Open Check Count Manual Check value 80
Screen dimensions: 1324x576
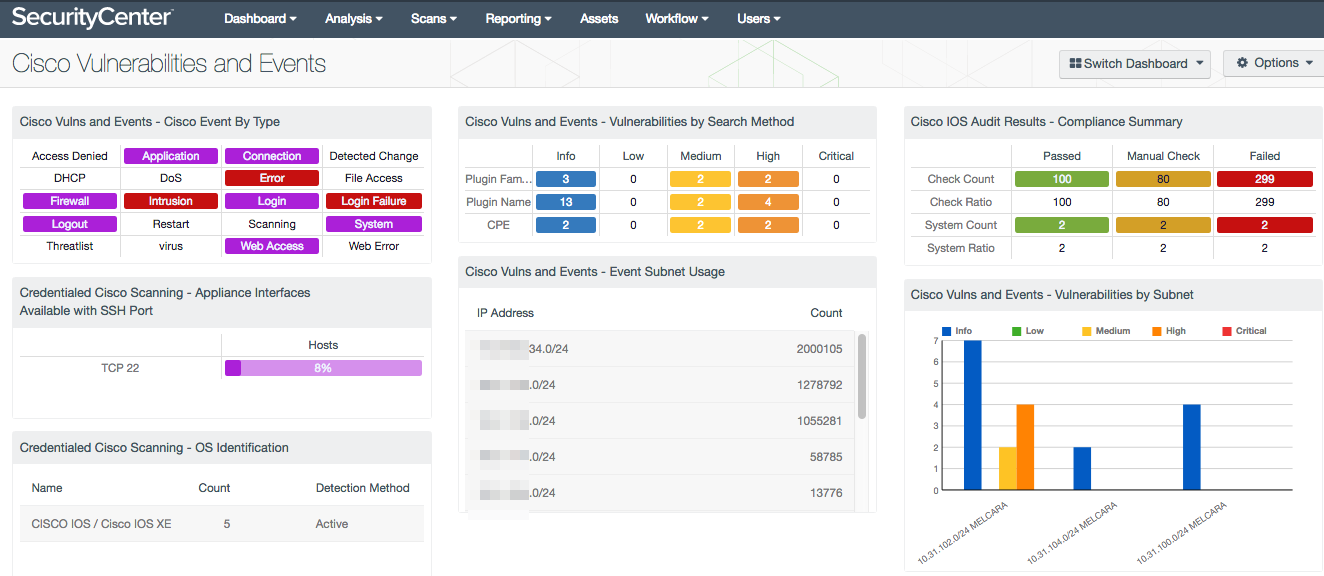[1163, 179]
